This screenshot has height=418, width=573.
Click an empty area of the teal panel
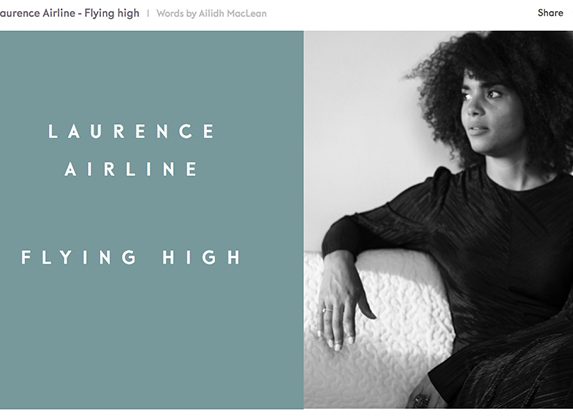click(152, 336)
